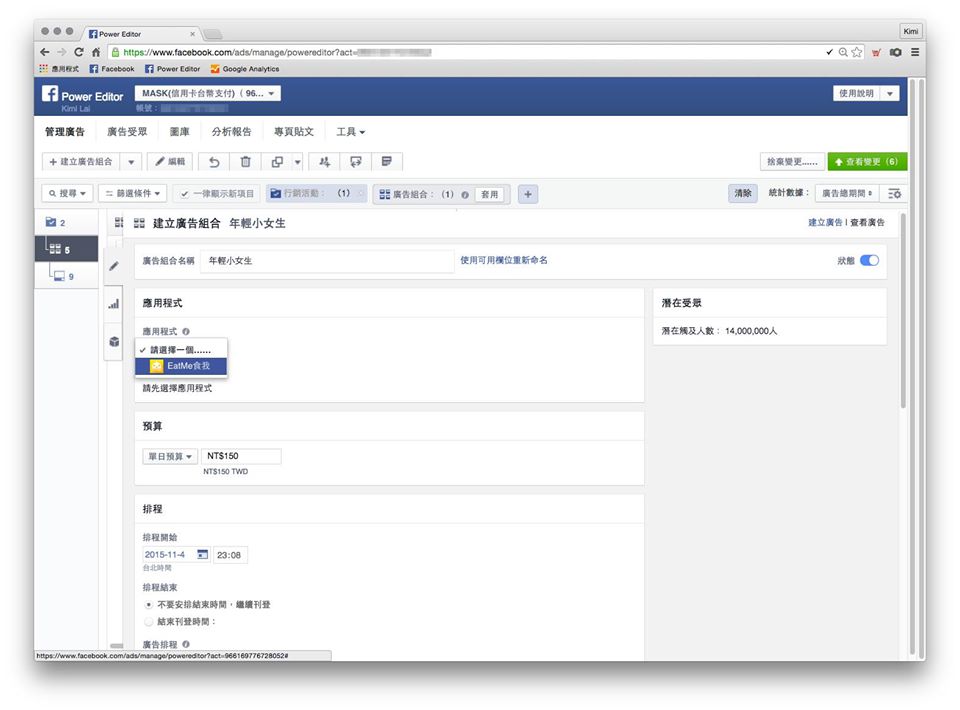Click the undo arrow in the toolbar
The image size is (960, 710).
coord(214,162)
